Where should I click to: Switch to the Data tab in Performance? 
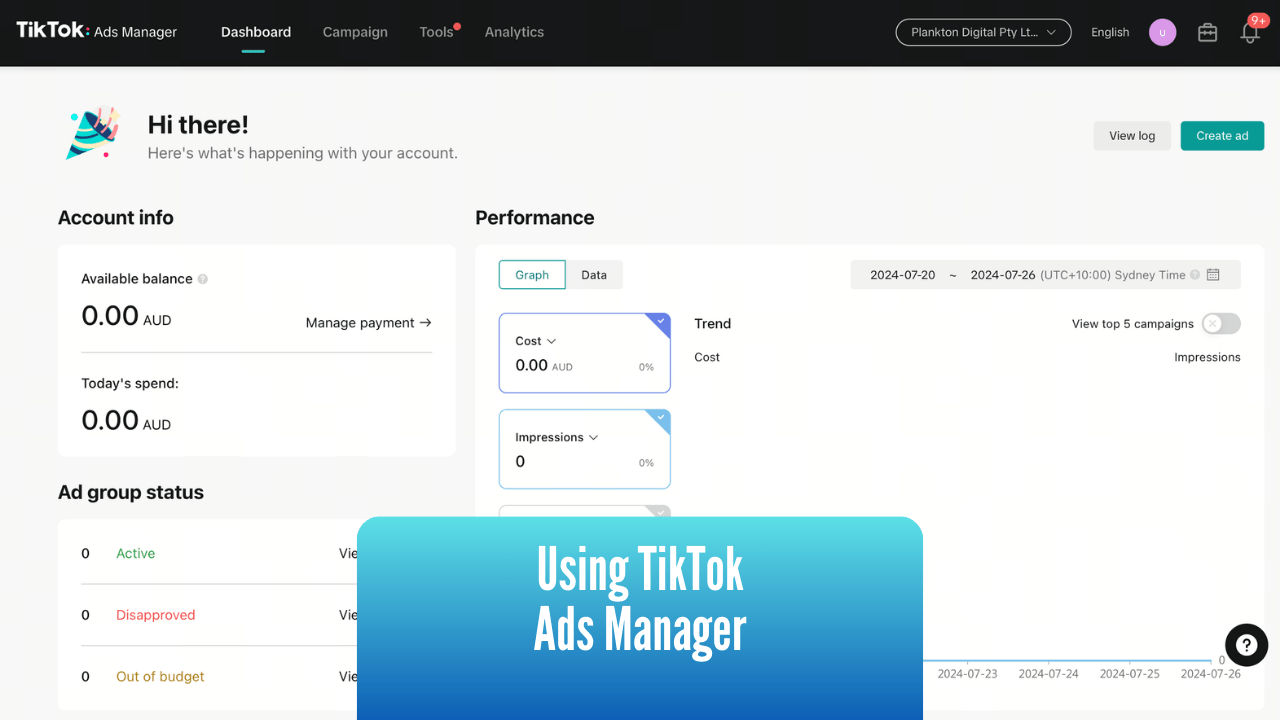click(594, 274)
